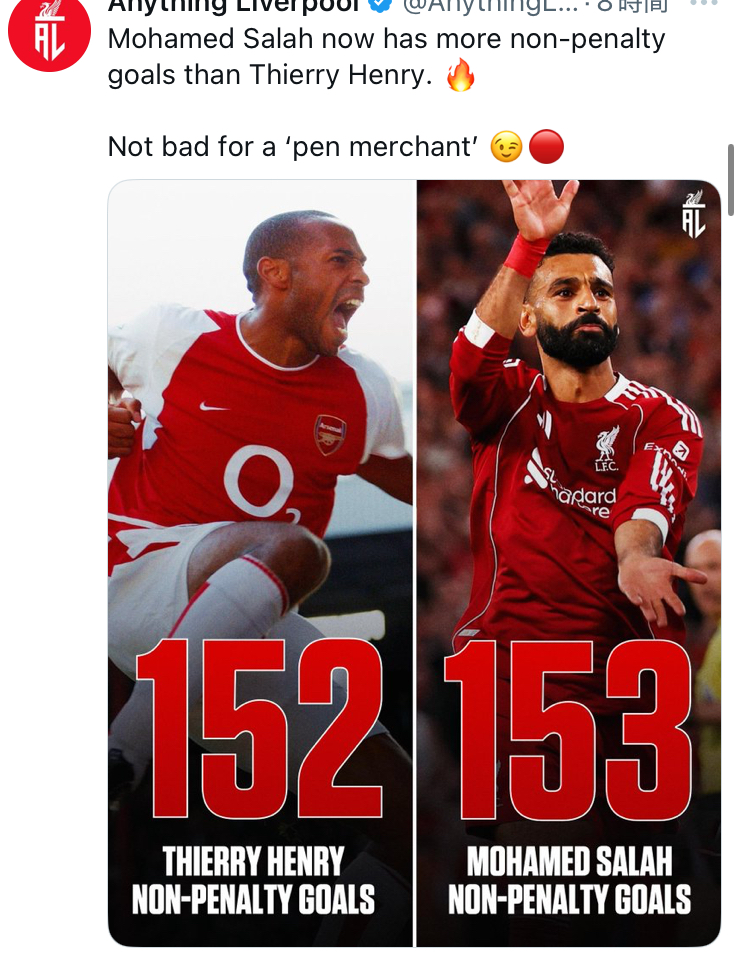Click the 'Mohamed Salah Non-Penalty Goals' caption
This screenshot has height=960, width=740.
[569, 880]
